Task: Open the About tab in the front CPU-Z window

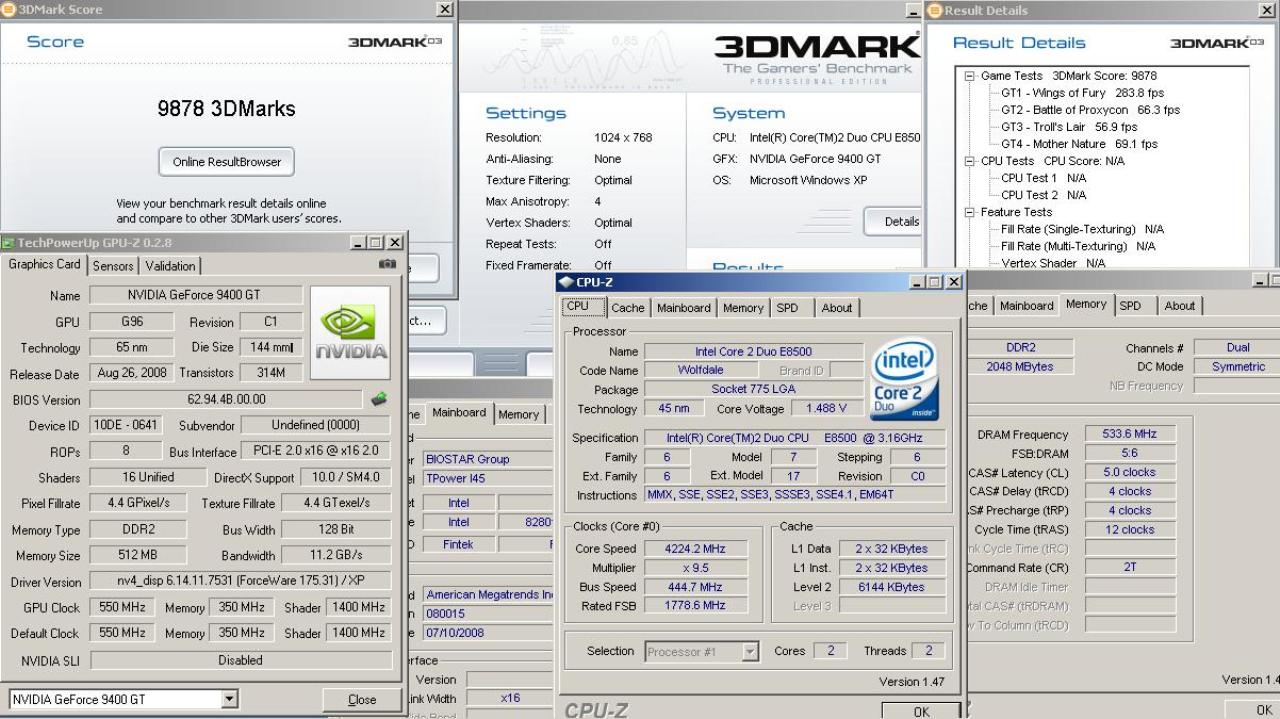Action: pos(837,308)
